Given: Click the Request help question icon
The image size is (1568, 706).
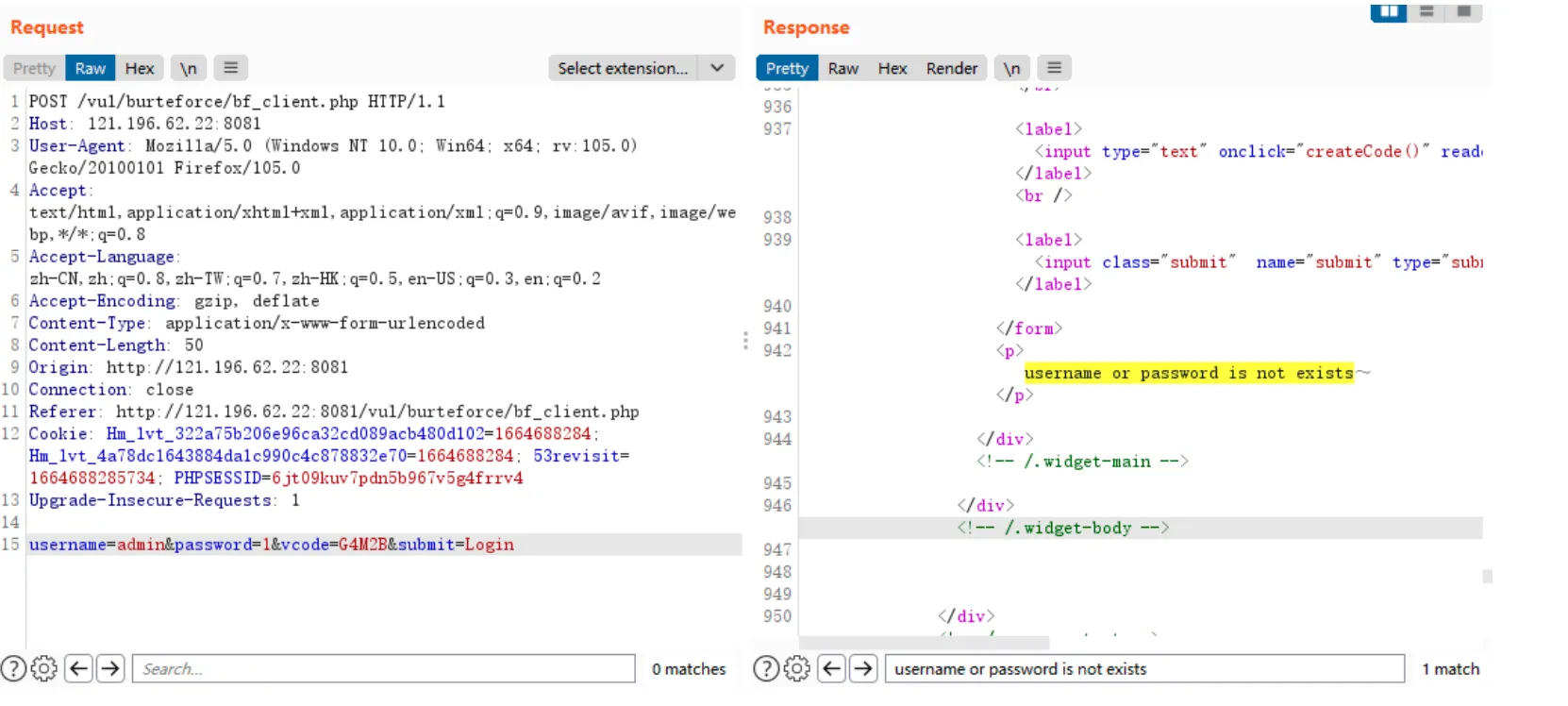Looking at the screenshot, I should click(x=13, y=668).
